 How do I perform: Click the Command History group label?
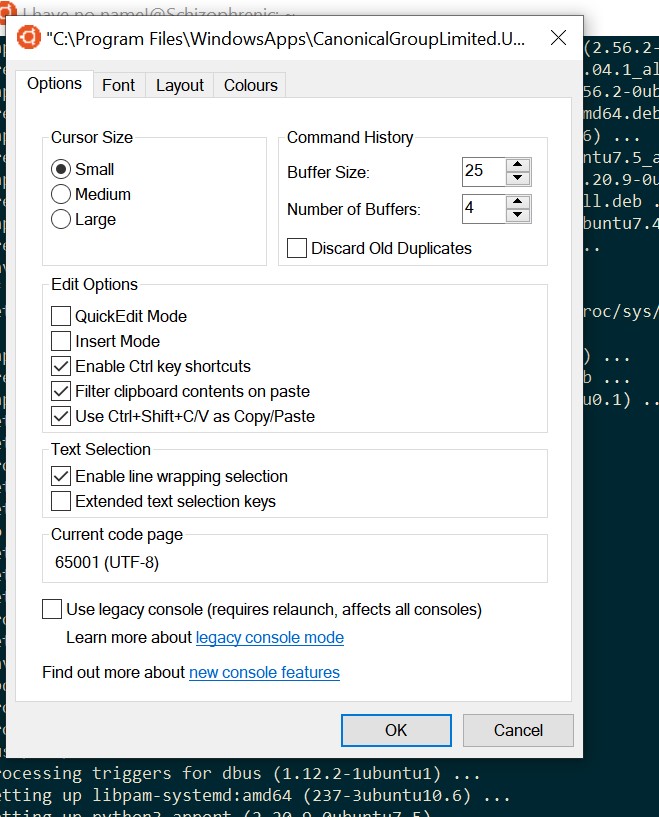point(350,138)
